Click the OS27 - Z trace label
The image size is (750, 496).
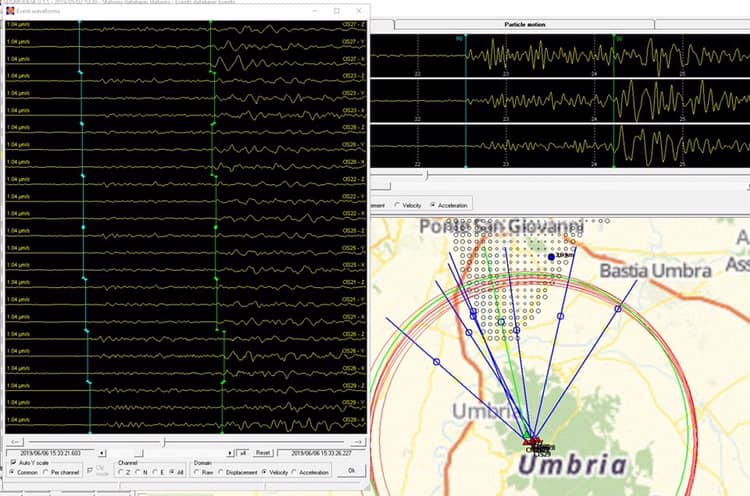tap(353, 24)
